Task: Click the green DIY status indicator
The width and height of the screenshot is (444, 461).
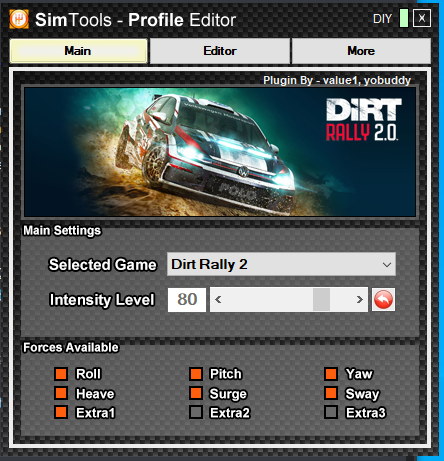Action: pos(404,18)
